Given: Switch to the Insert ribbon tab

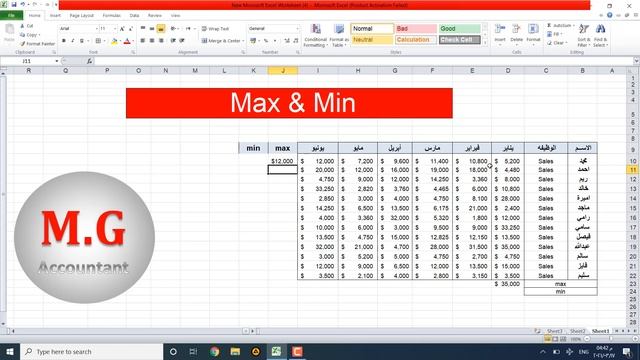Looking at the screenshot, I should (x=55, y=16).
